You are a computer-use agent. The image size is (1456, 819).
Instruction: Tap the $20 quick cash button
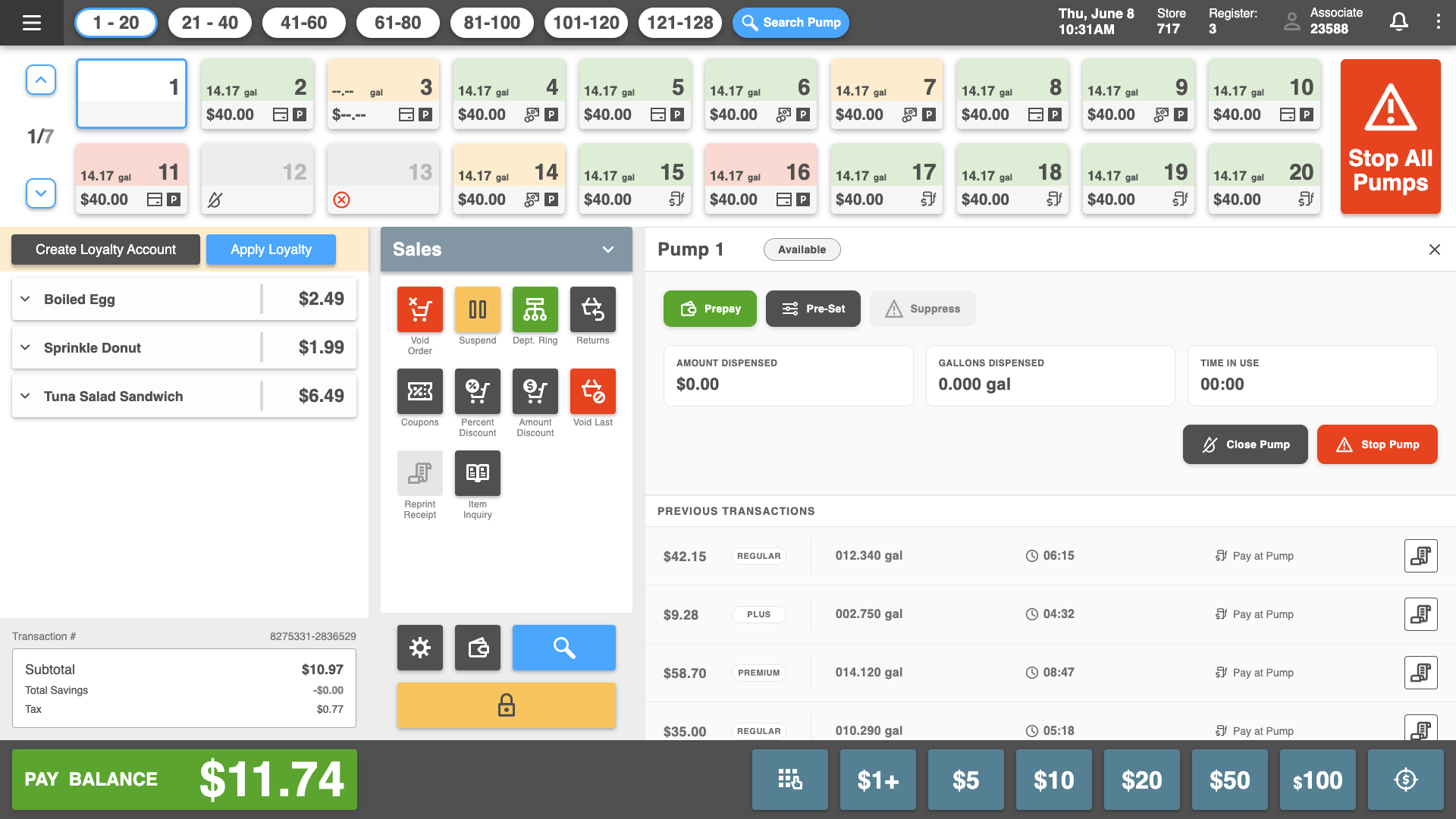coord(1141,780)
